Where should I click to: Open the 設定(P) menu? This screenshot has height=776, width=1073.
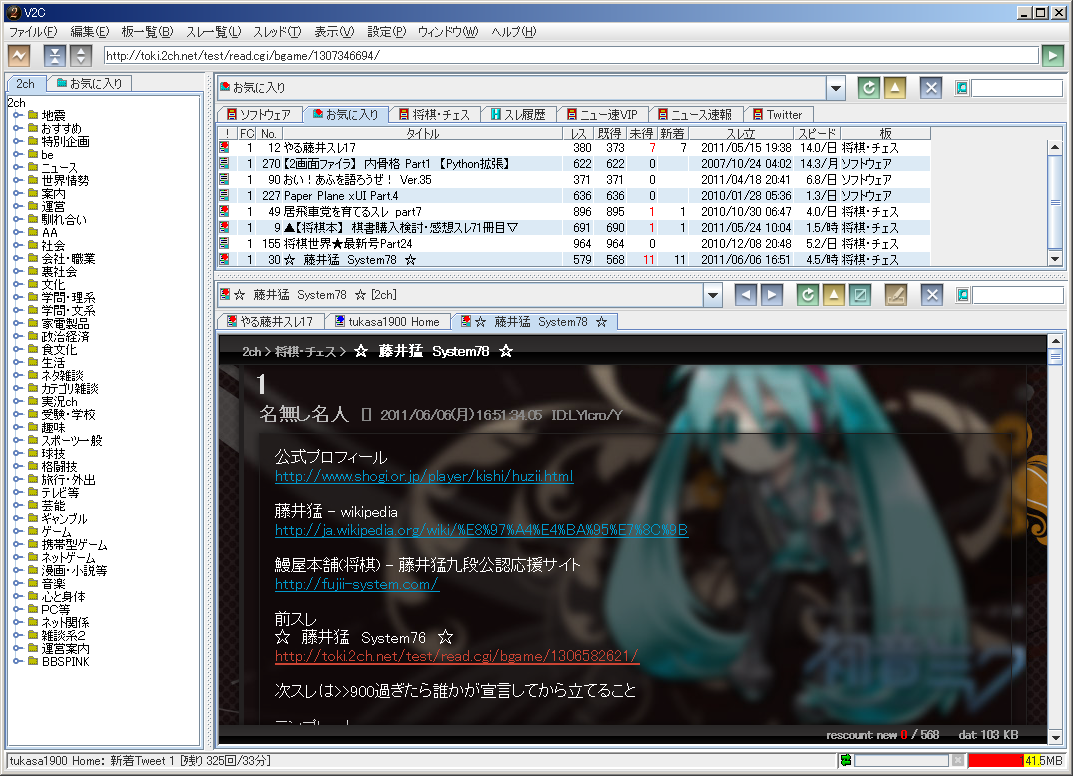[x=387, y=31]
